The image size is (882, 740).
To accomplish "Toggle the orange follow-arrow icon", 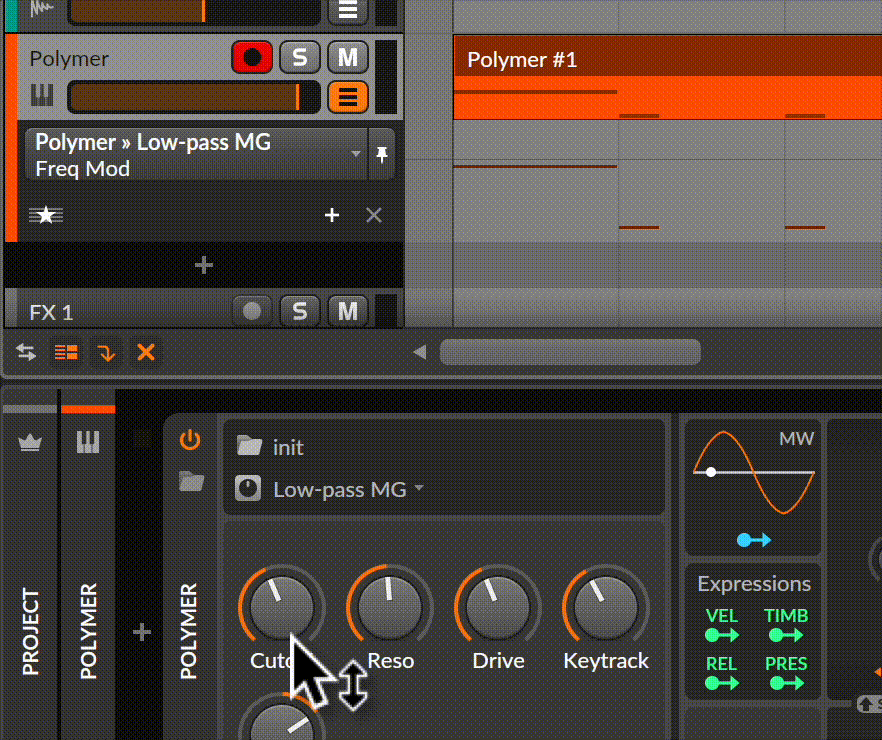I will pos(106,353).
